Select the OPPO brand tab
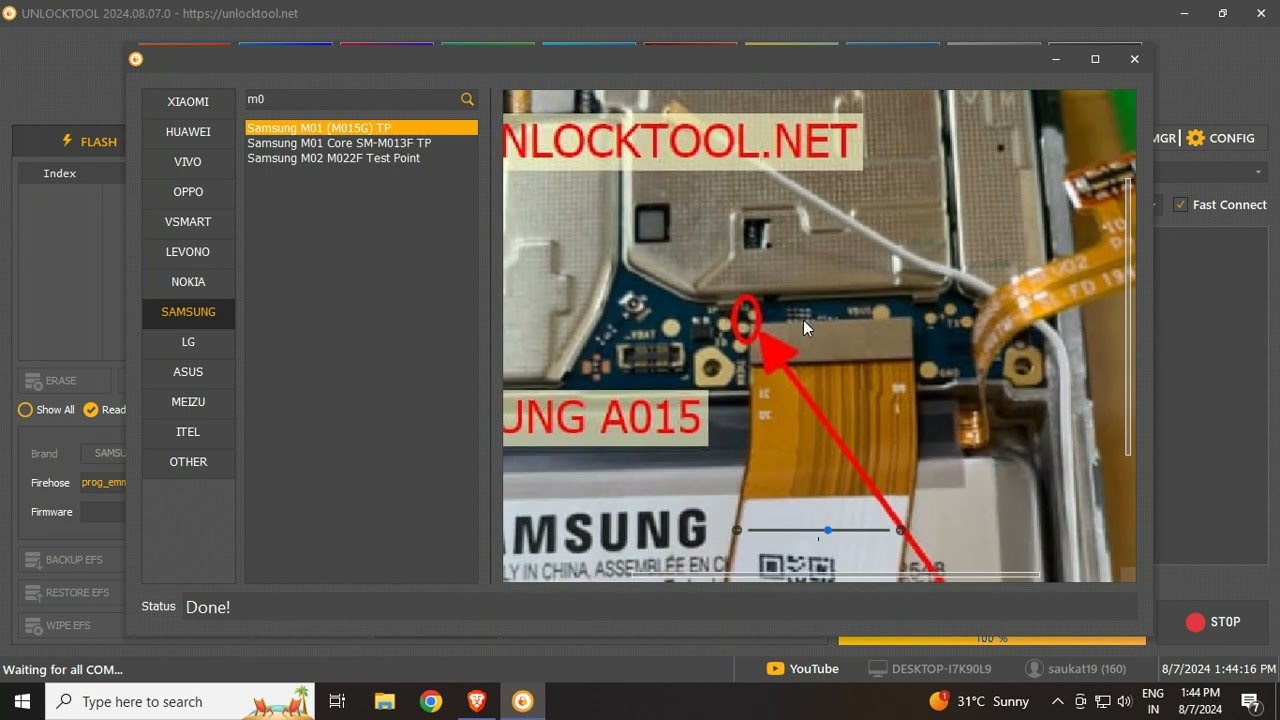Image resolution: width=1280 pixels, height=720 pixels. click(188, 192)
